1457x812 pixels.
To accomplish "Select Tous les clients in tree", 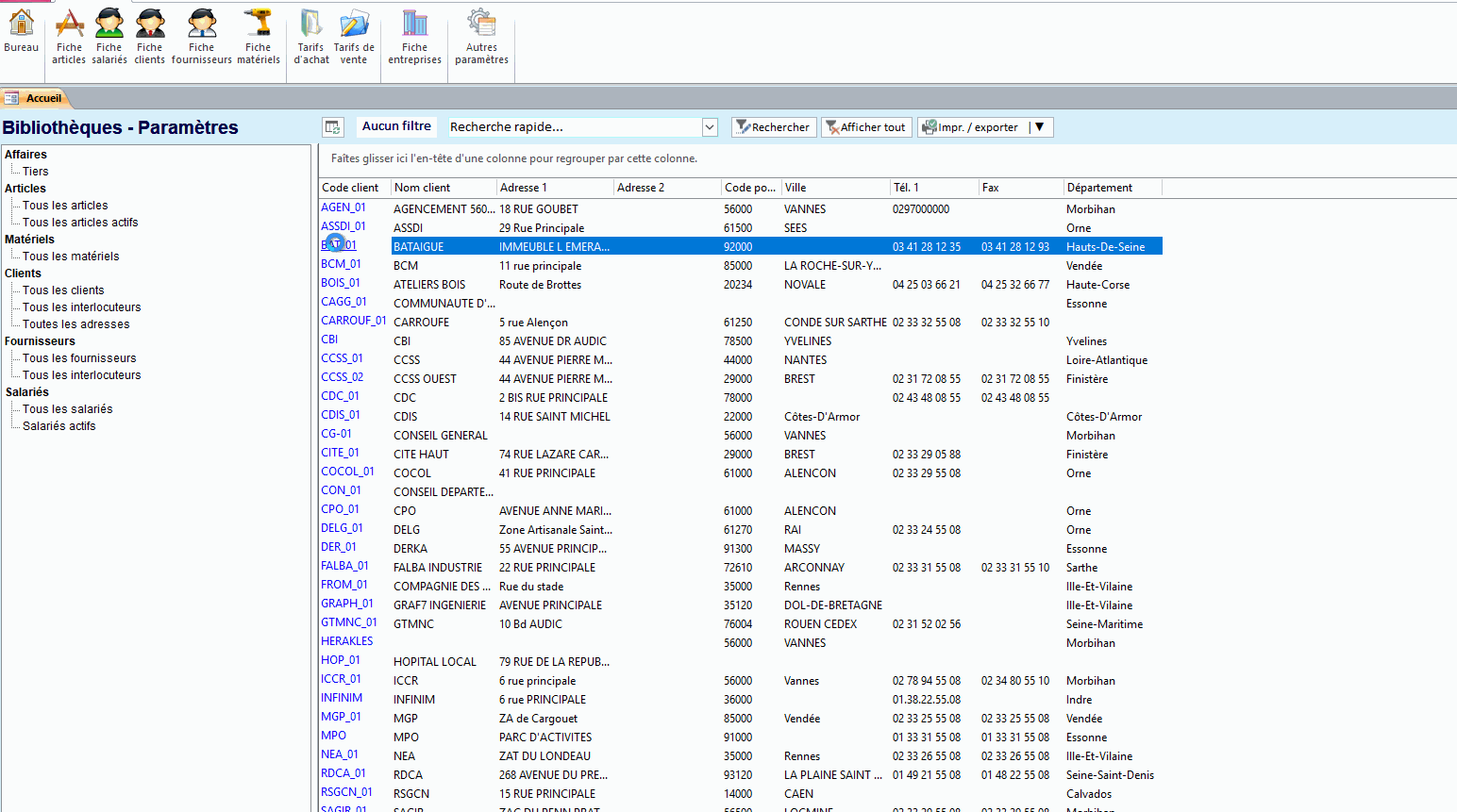I will point(63,290).
